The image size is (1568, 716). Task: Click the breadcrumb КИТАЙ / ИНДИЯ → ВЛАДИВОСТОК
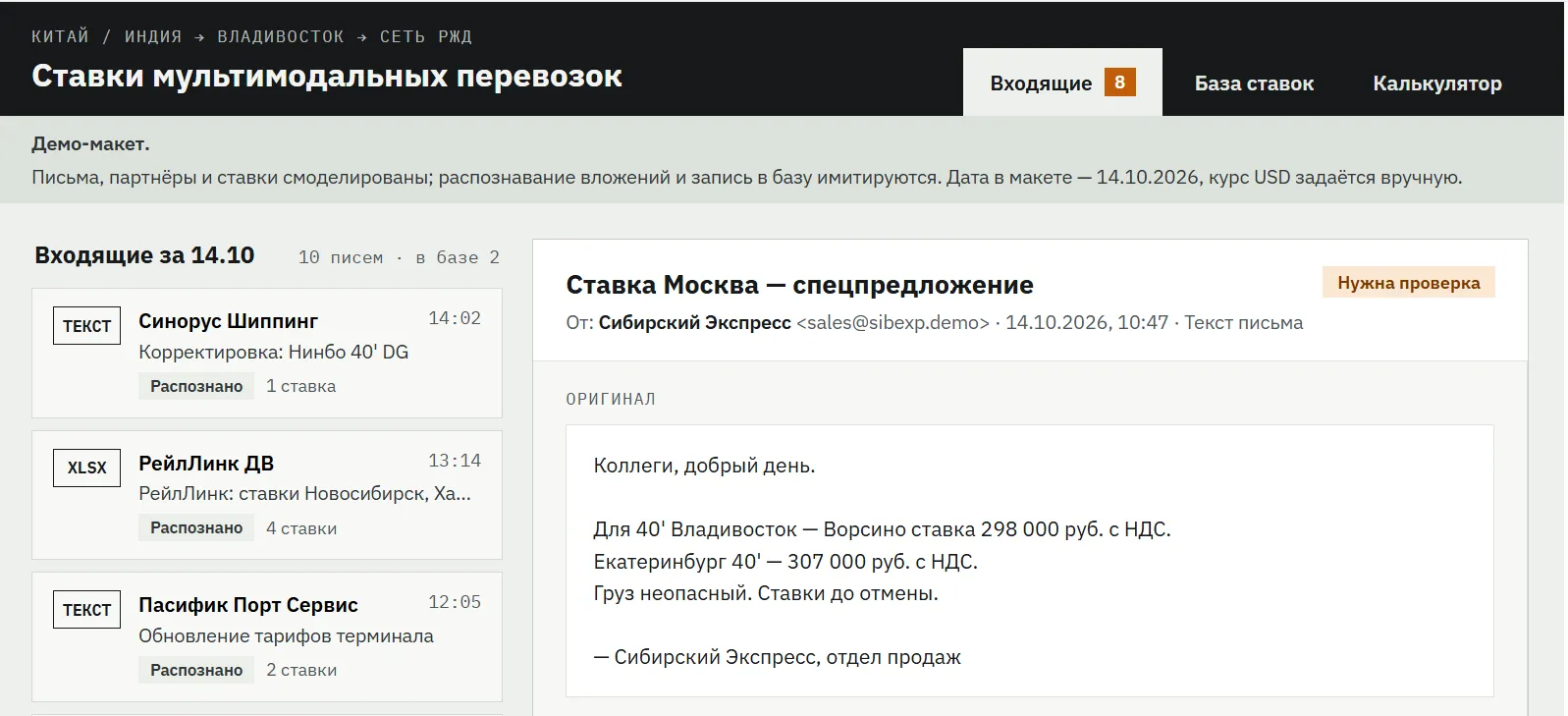coord(188,36)
